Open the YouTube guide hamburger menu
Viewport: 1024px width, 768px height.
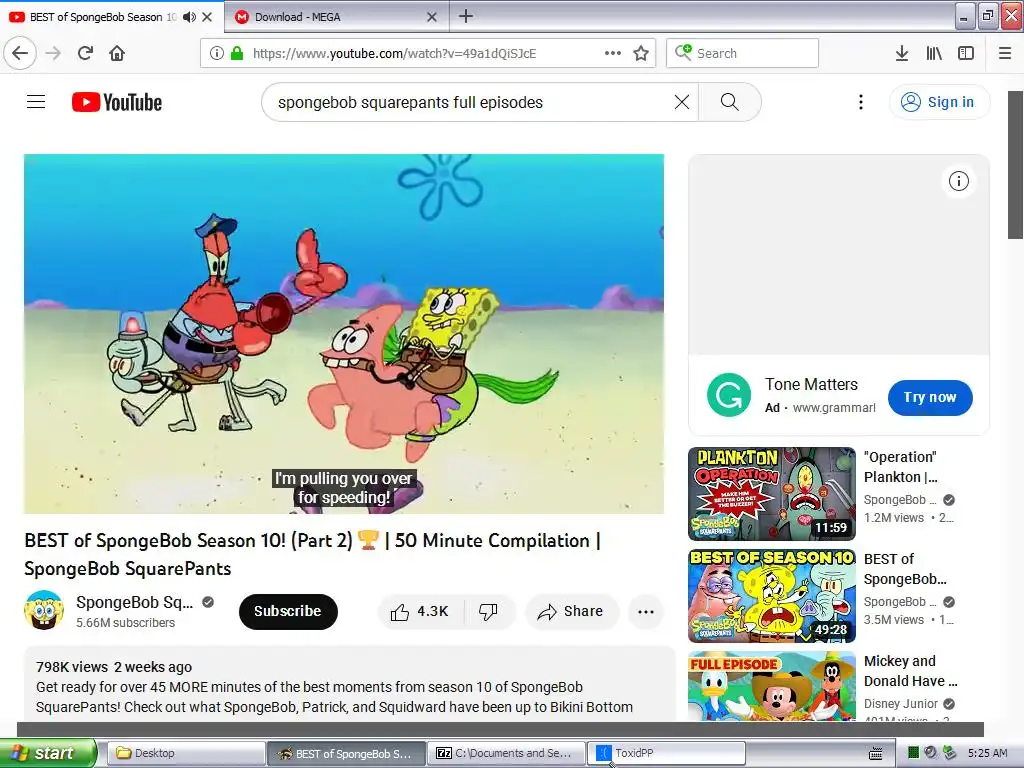pos(36,102)
